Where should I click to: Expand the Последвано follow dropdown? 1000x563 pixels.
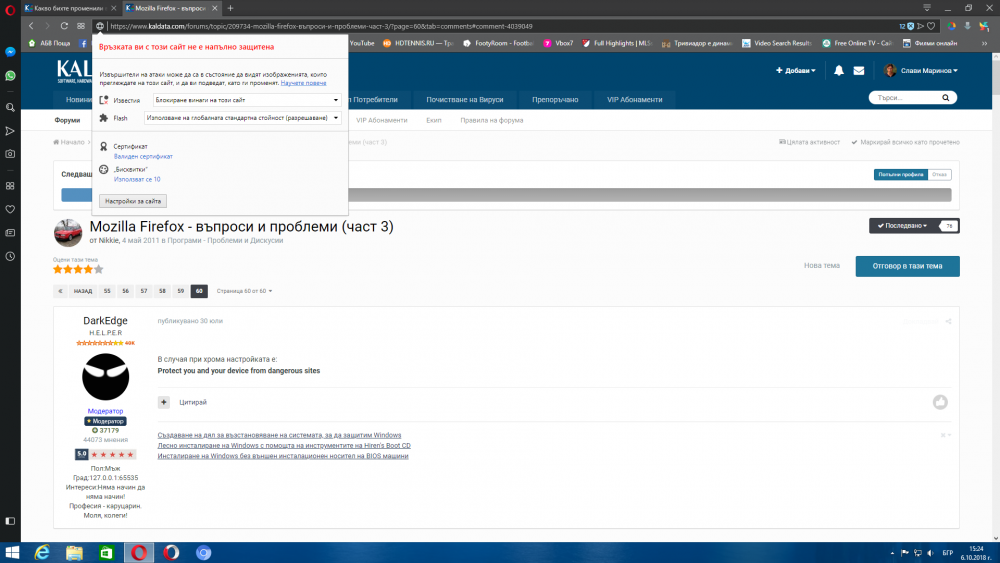[x=901, y=226]
